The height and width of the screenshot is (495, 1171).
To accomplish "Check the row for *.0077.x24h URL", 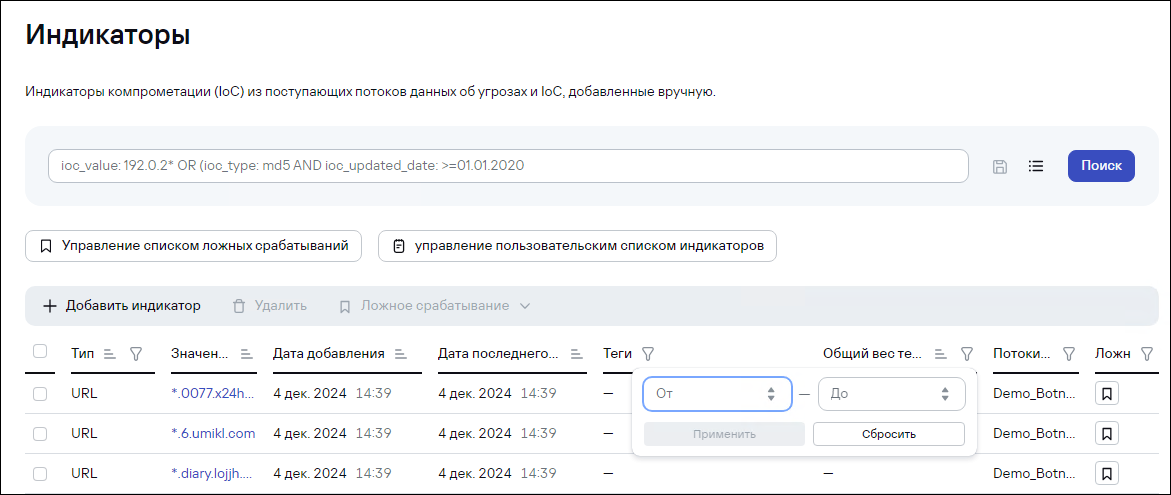I will pos(40,393).
